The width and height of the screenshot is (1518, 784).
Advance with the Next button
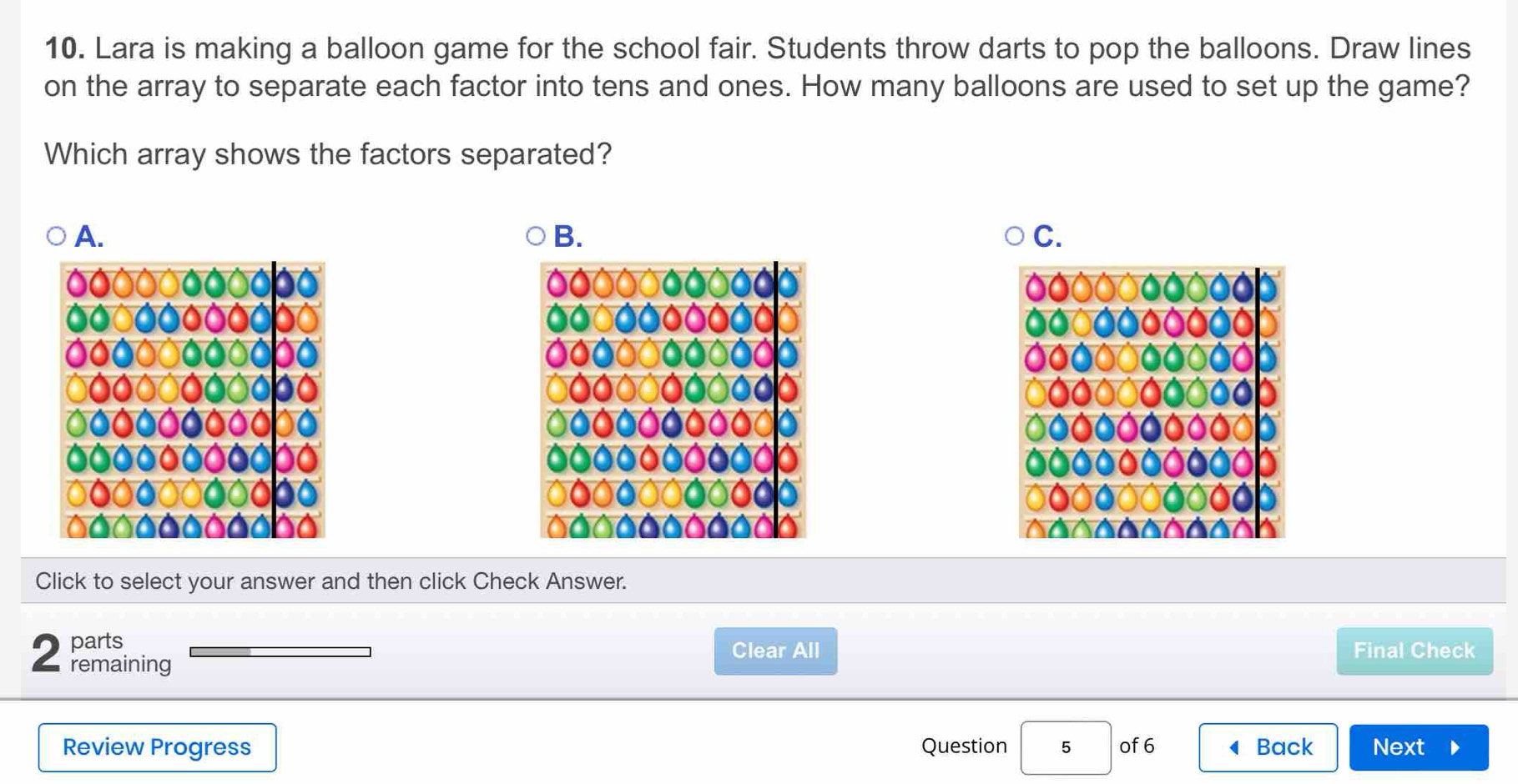click(x=1418, y=746)
